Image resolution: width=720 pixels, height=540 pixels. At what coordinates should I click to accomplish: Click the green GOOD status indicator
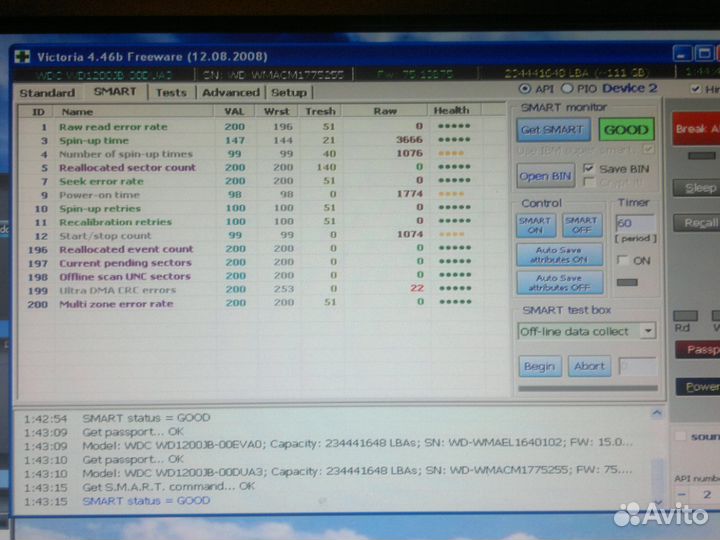(626, 129)
